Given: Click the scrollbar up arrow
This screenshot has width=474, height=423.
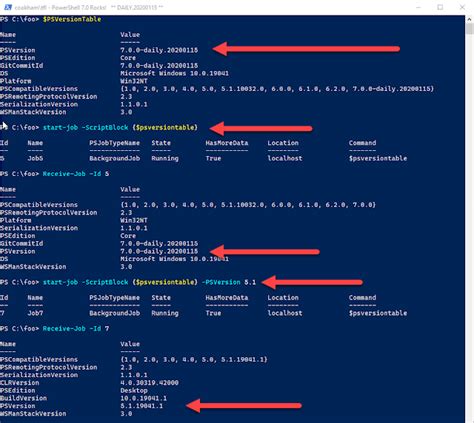Looking at the screenshot, I should 470,19.
